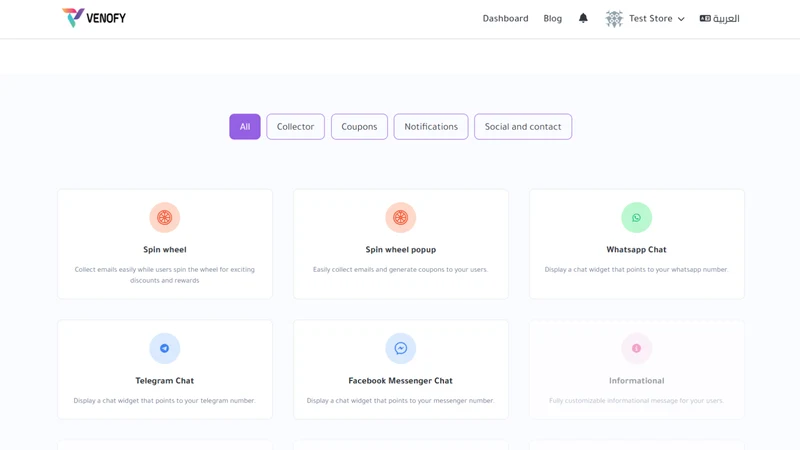Click the Whatsapp Chat green icon
Viewport: 800px width, 450px height.
pos(636,217)
